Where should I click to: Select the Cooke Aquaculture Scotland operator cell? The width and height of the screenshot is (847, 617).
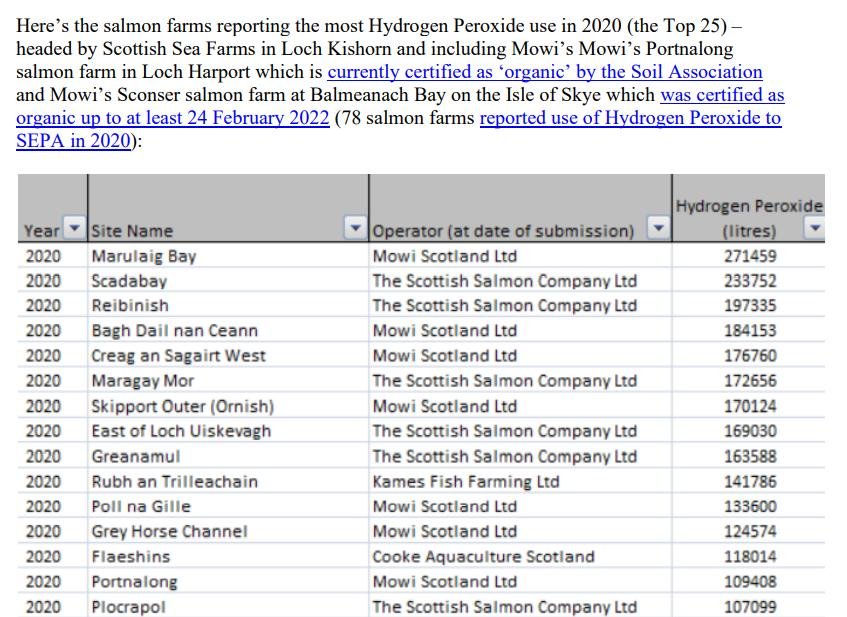483,556
